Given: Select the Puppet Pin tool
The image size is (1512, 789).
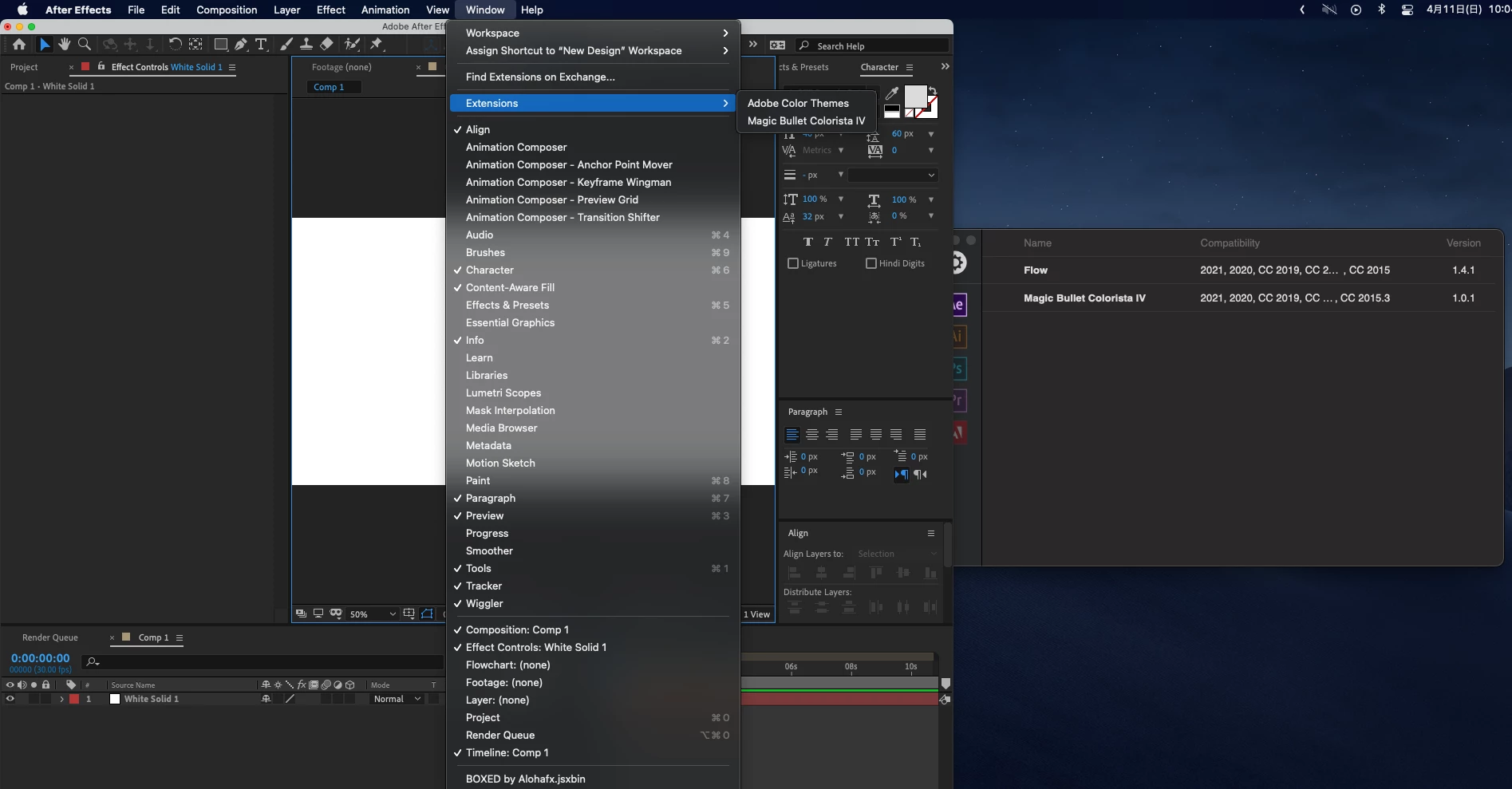Looking at the screenshot, I should tap(377, 45).
